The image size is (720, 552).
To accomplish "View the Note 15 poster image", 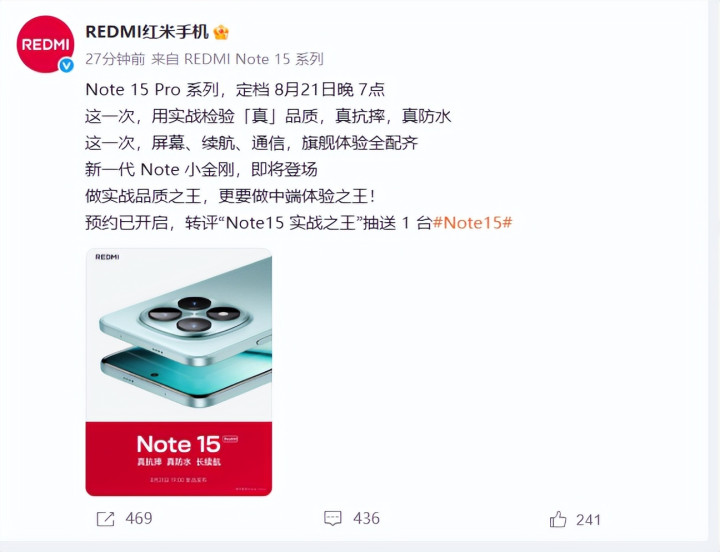I will coord(179,372).
